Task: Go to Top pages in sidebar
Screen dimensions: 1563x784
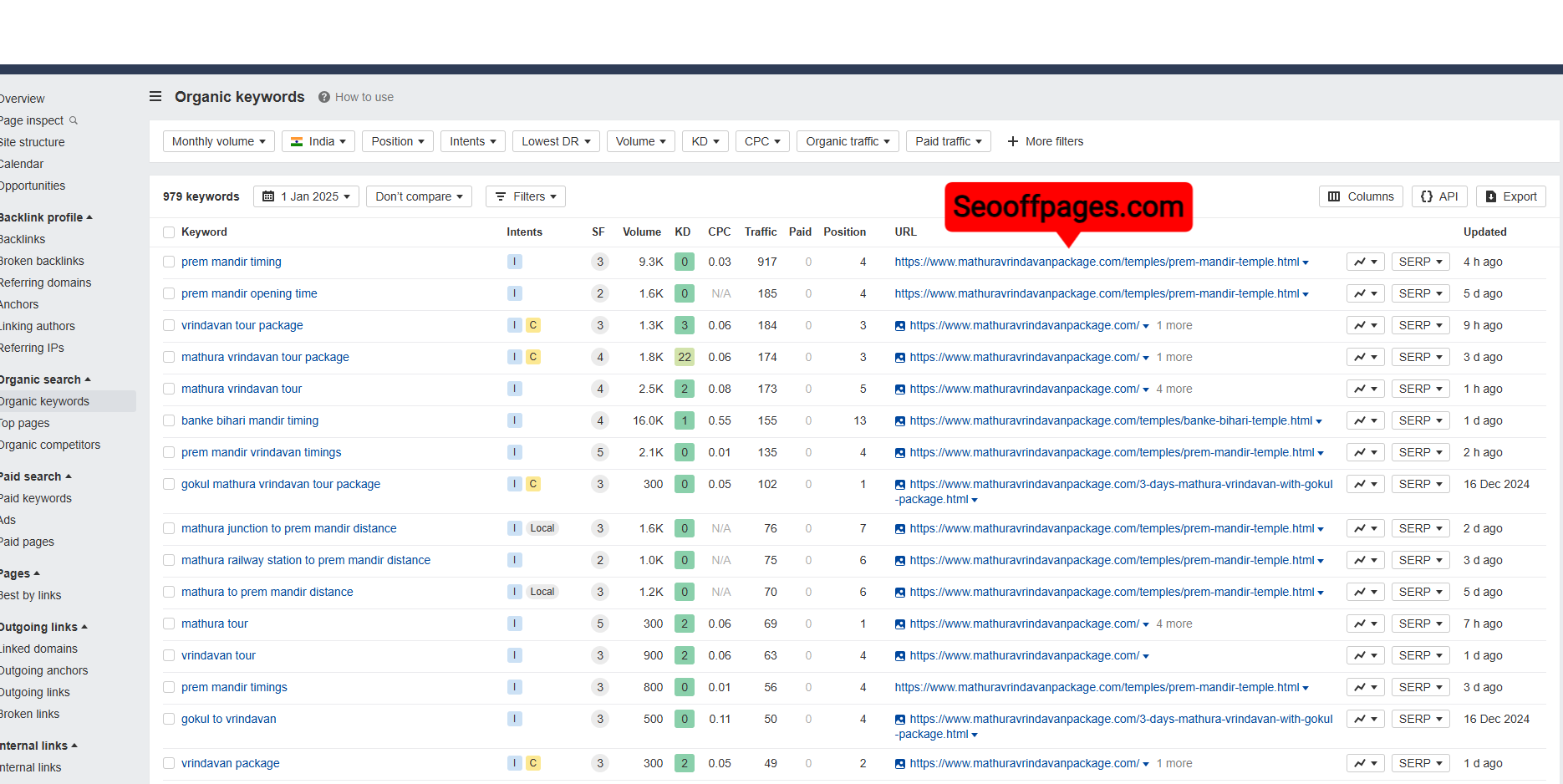Action: click(25, 423)
